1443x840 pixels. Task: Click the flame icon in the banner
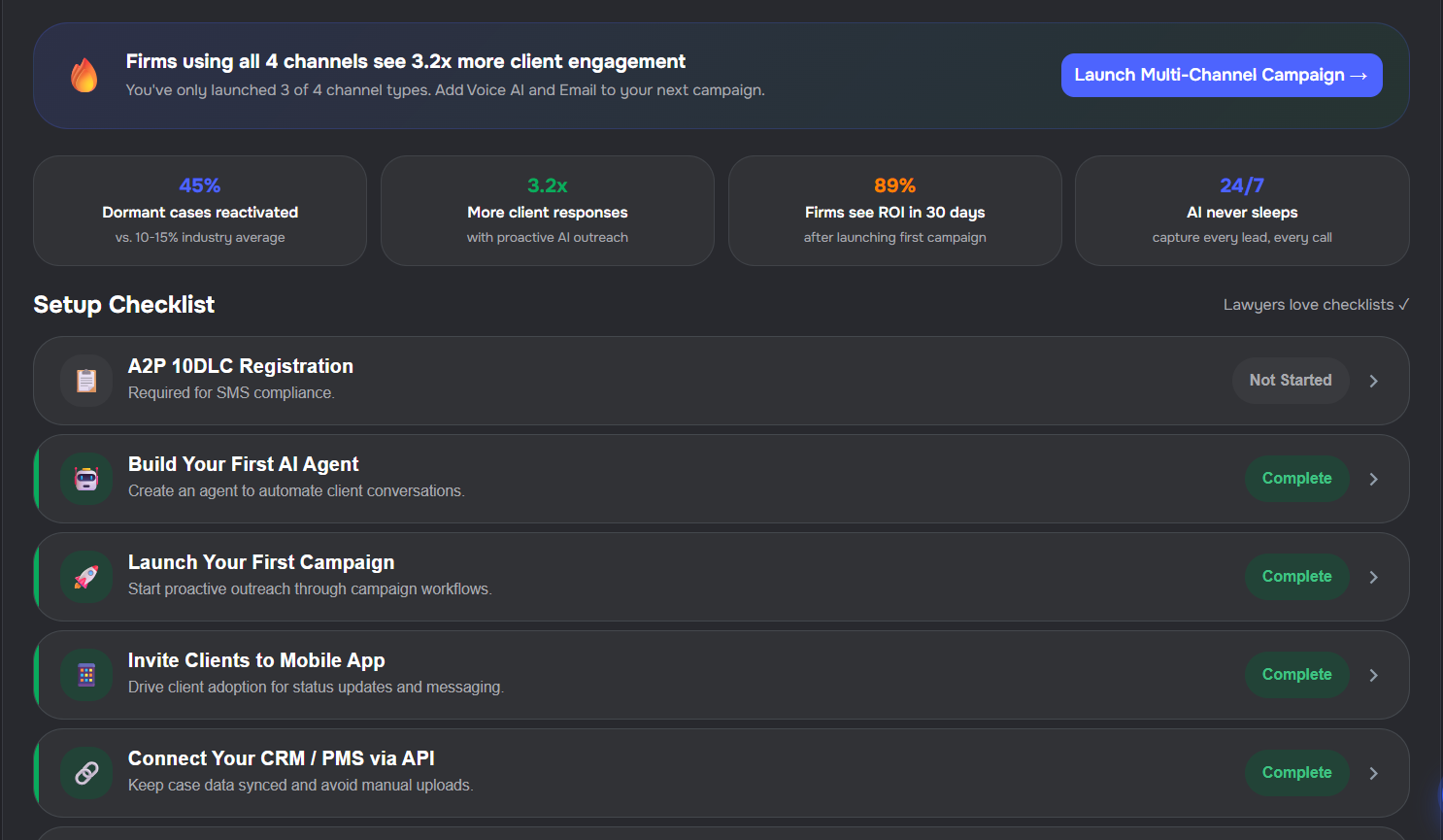pos(84,76)
